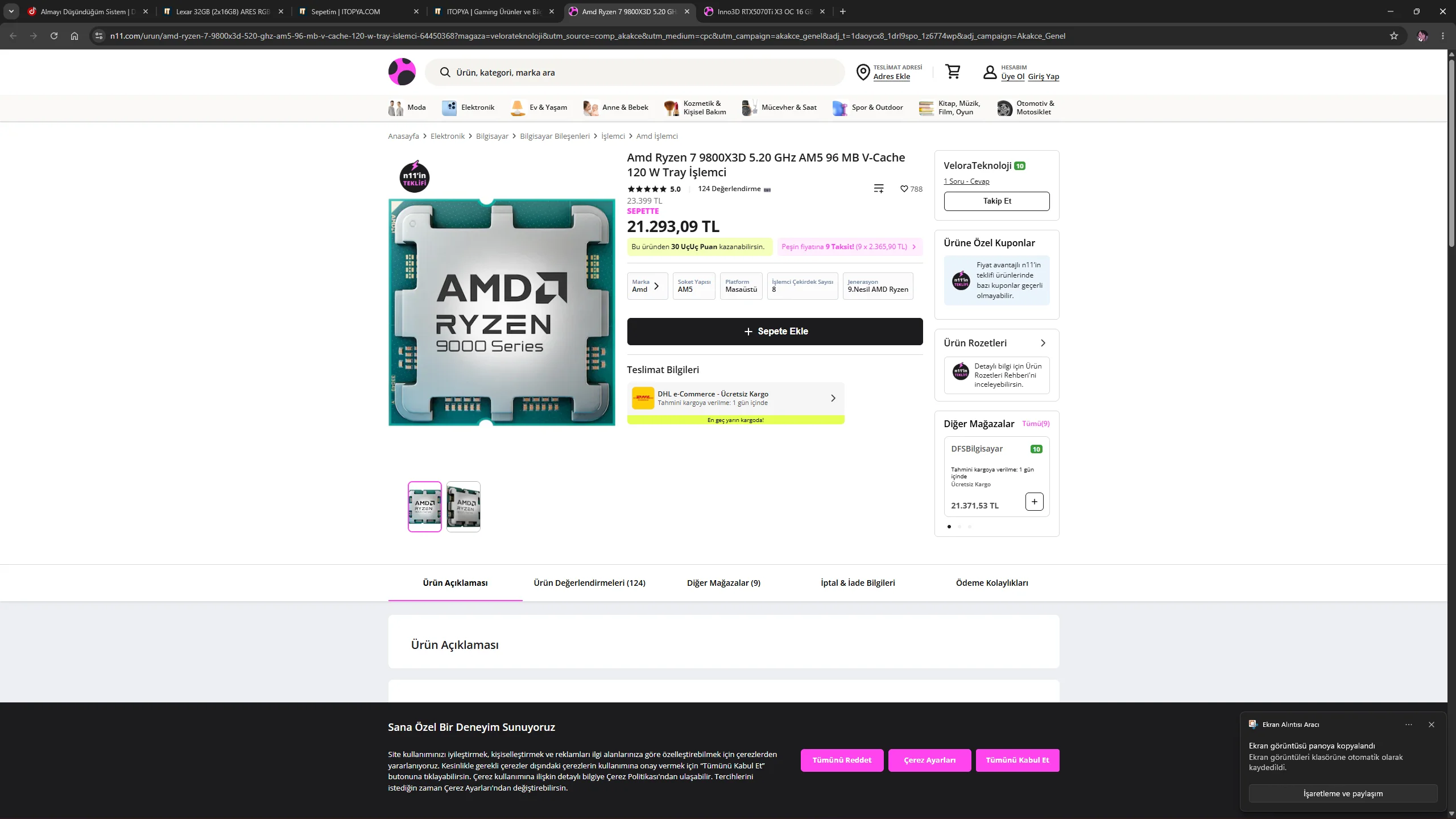Screen dimensions: 1456x819
Task: Click the DHL carrier logo
Action: 643,398
